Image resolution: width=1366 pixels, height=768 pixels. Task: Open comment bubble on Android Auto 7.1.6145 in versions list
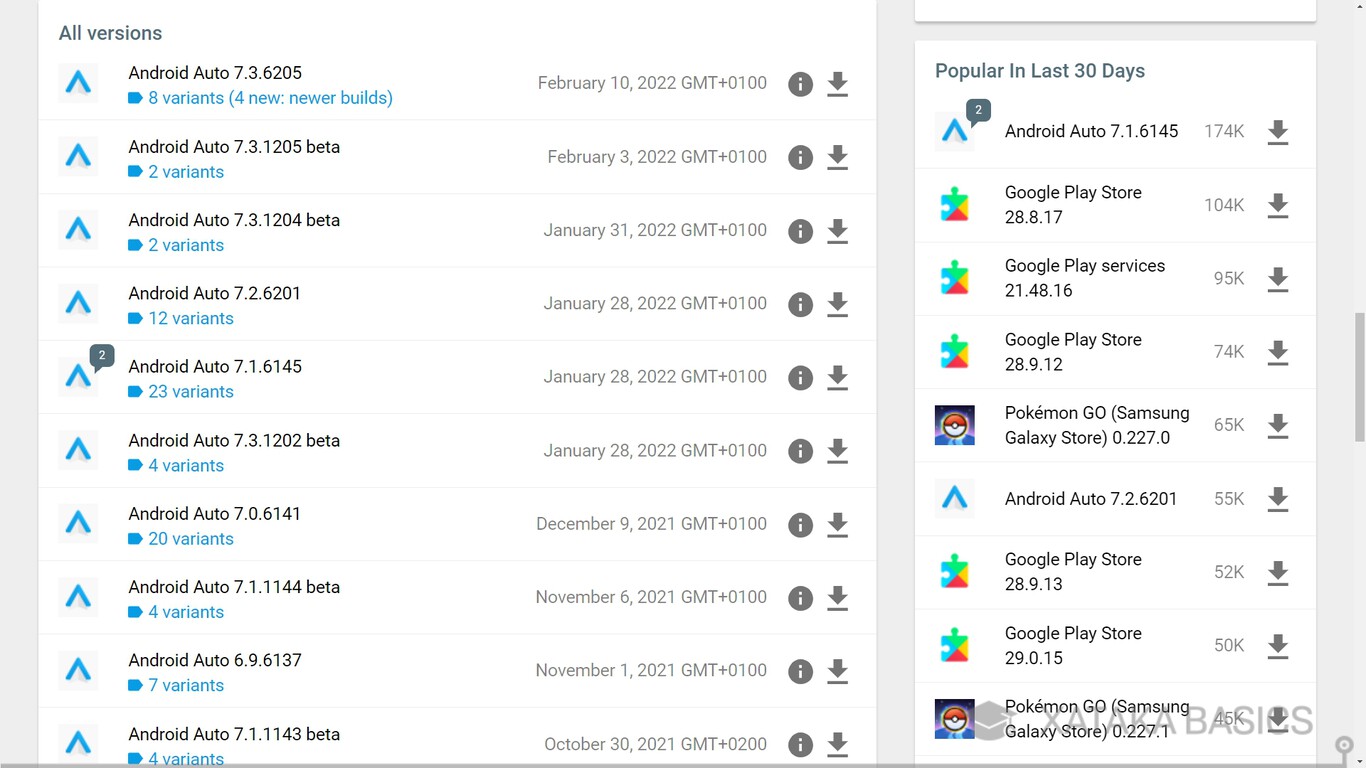(x=102, y=356)
